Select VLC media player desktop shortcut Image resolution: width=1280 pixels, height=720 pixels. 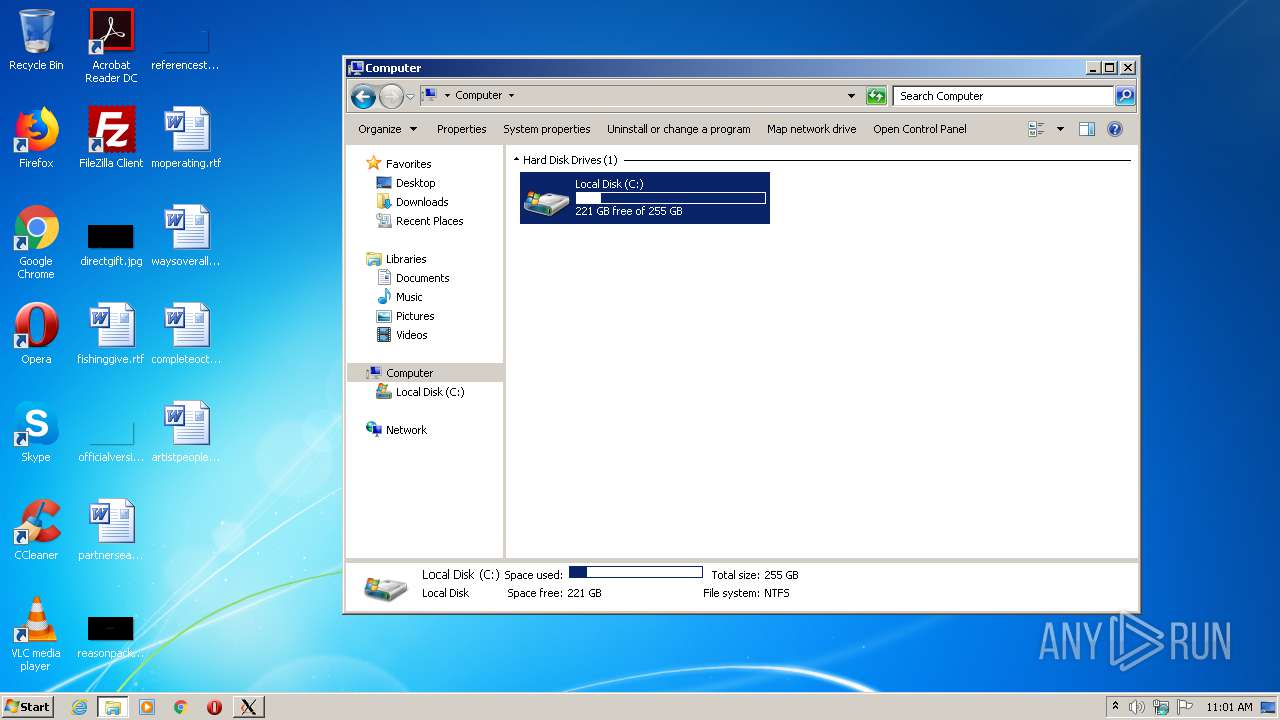(36, 635)
